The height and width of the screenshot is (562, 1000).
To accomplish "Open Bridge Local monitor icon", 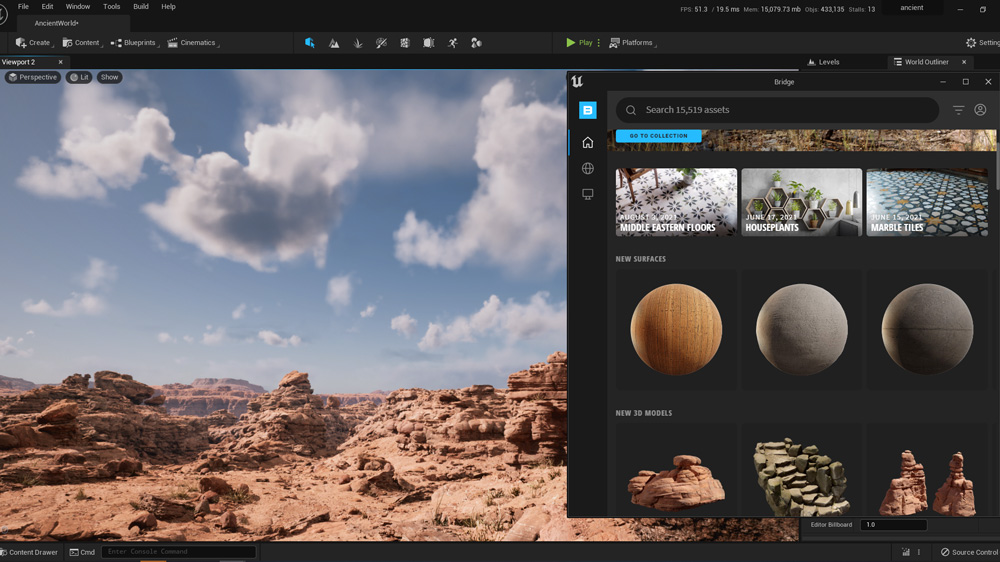I will [x=587, y=194].
